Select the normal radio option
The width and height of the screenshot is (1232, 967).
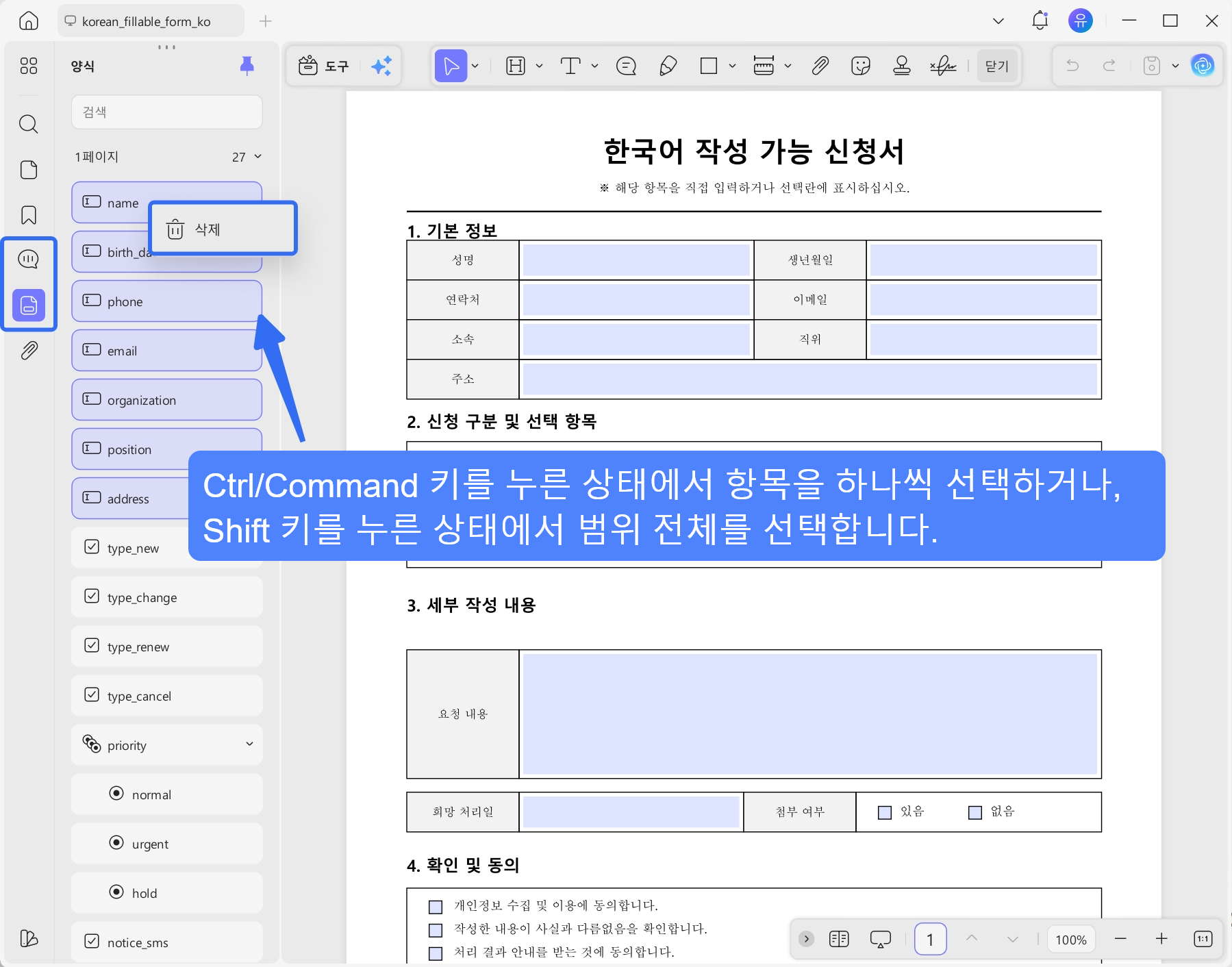pyautogui.click(x=166, y=794)
